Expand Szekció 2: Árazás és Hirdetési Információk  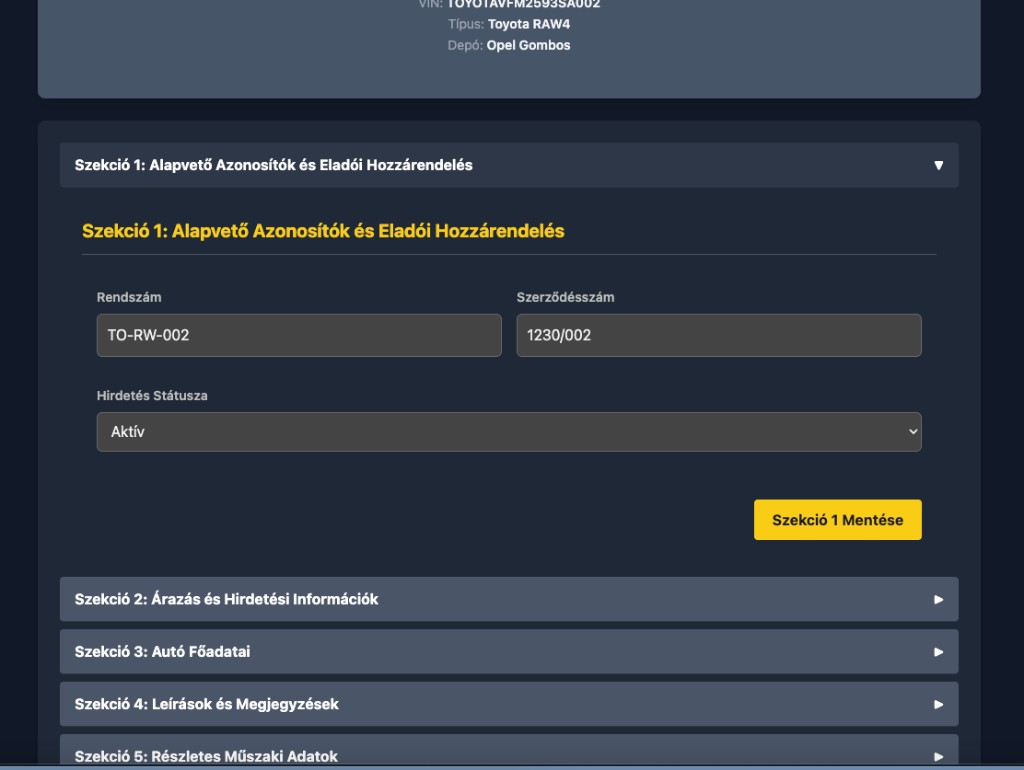coord(509,599)
